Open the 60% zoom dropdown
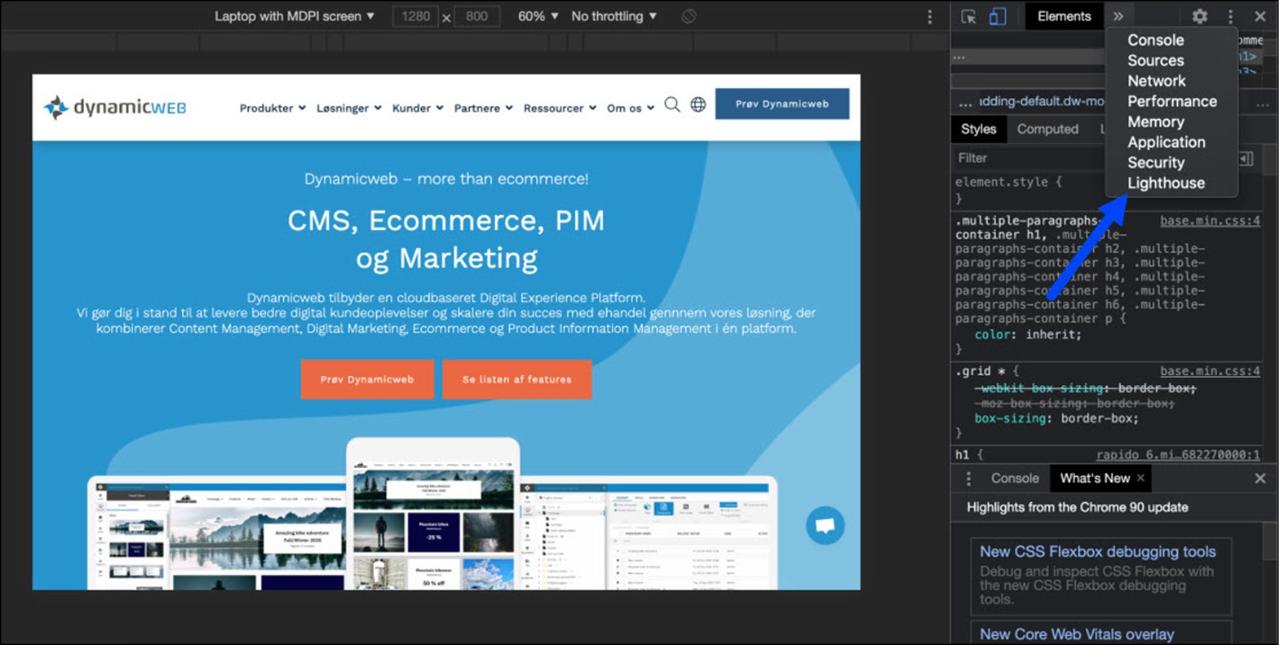Image resolution: width=1280 pixels, height=645 pixels. pyautogui.click(x=538, y=16)
